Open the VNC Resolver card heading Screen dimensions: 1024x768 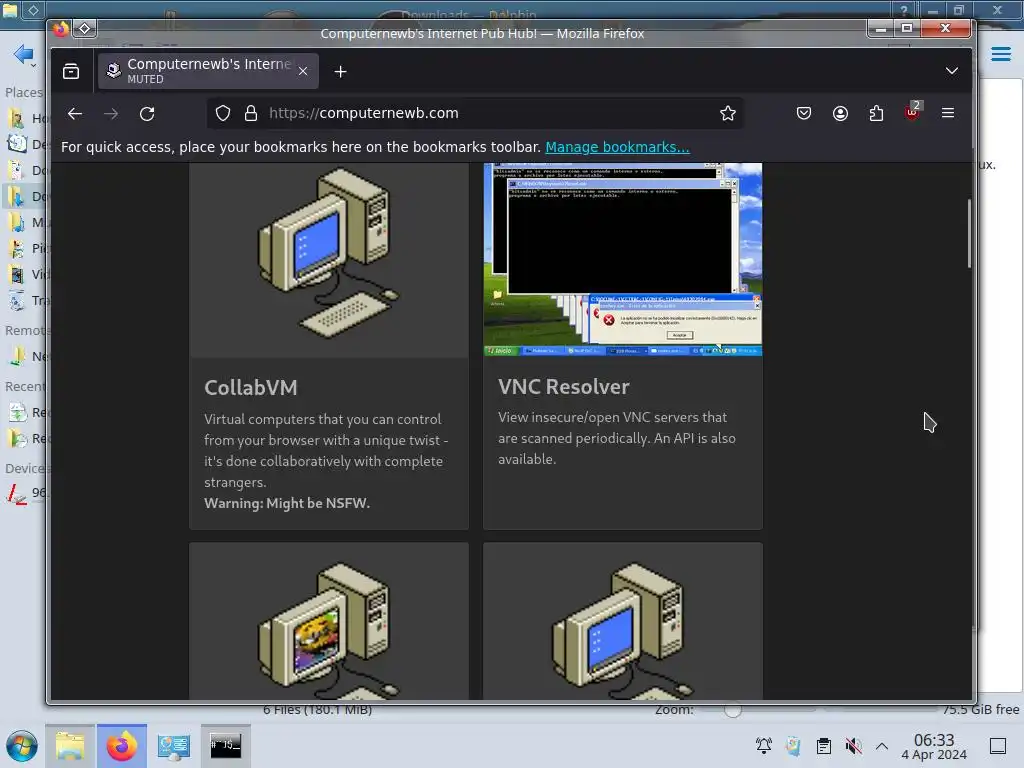[564, 387]
